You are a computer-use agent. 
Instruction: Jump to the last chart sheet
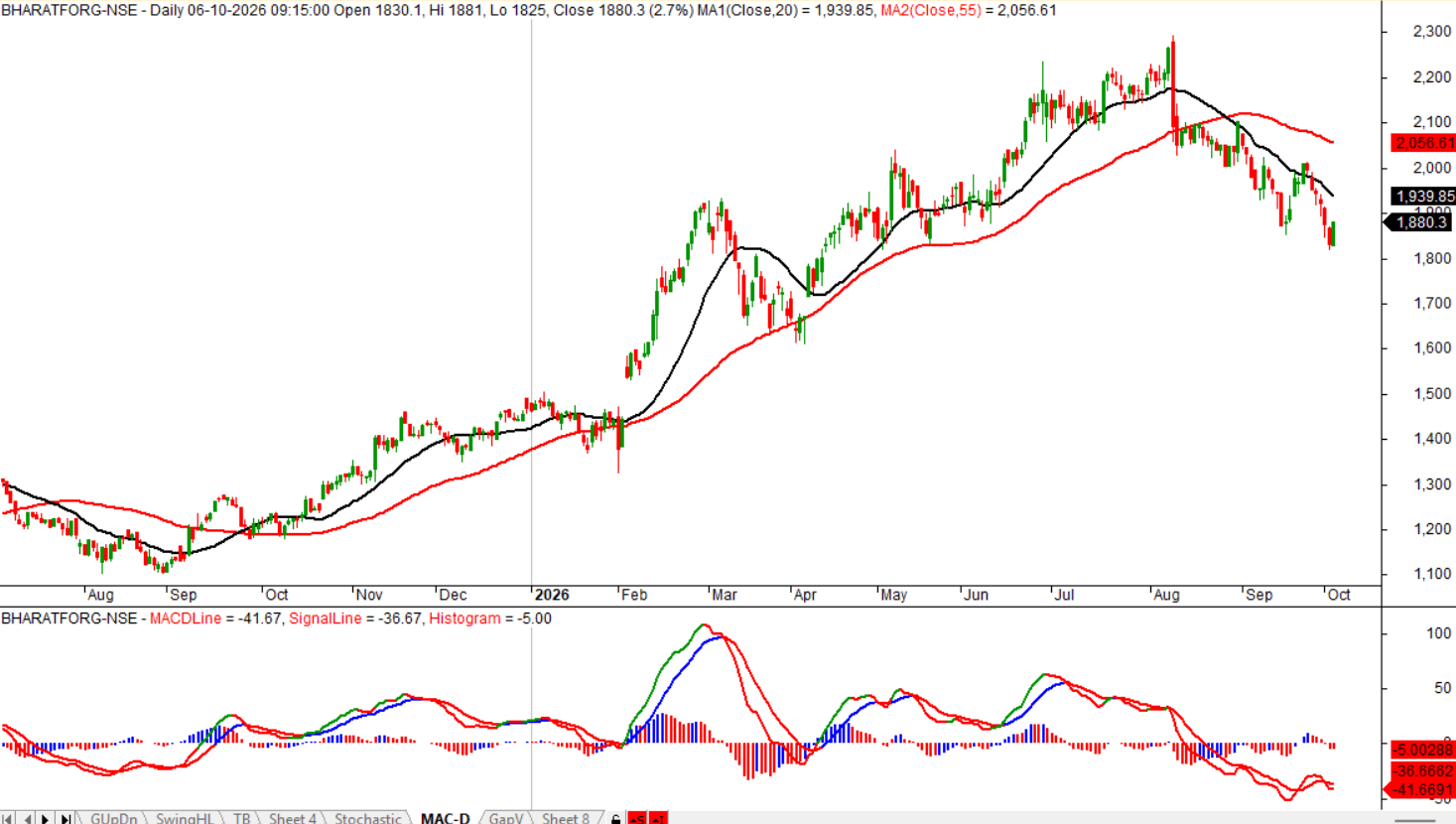click(65, 818)
